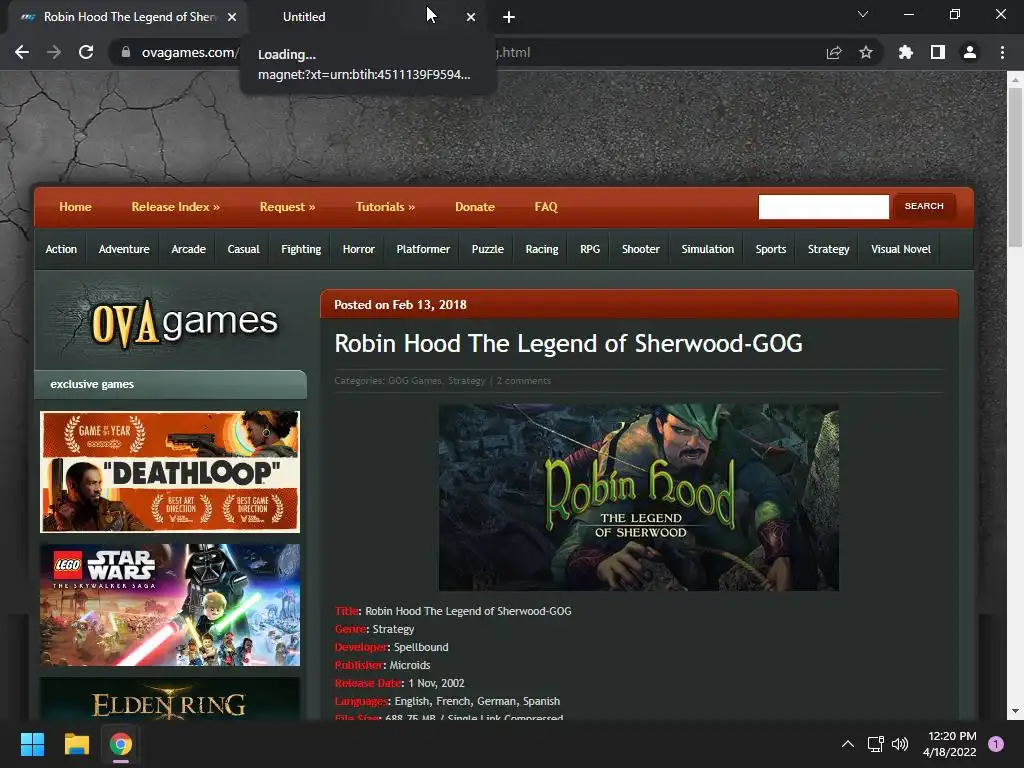Viewport: 1024px width, 768px height.
Task: Open the 2 comments link
Action: click(524, 381)
